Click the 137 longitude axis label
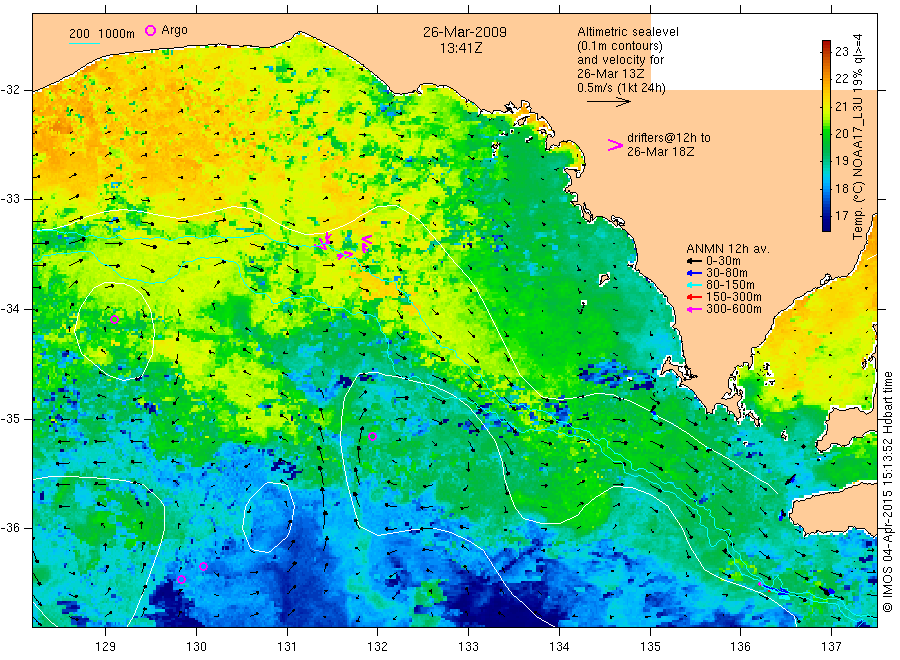The width and height of the screenshot is (900, 660). tap(831, 647)
